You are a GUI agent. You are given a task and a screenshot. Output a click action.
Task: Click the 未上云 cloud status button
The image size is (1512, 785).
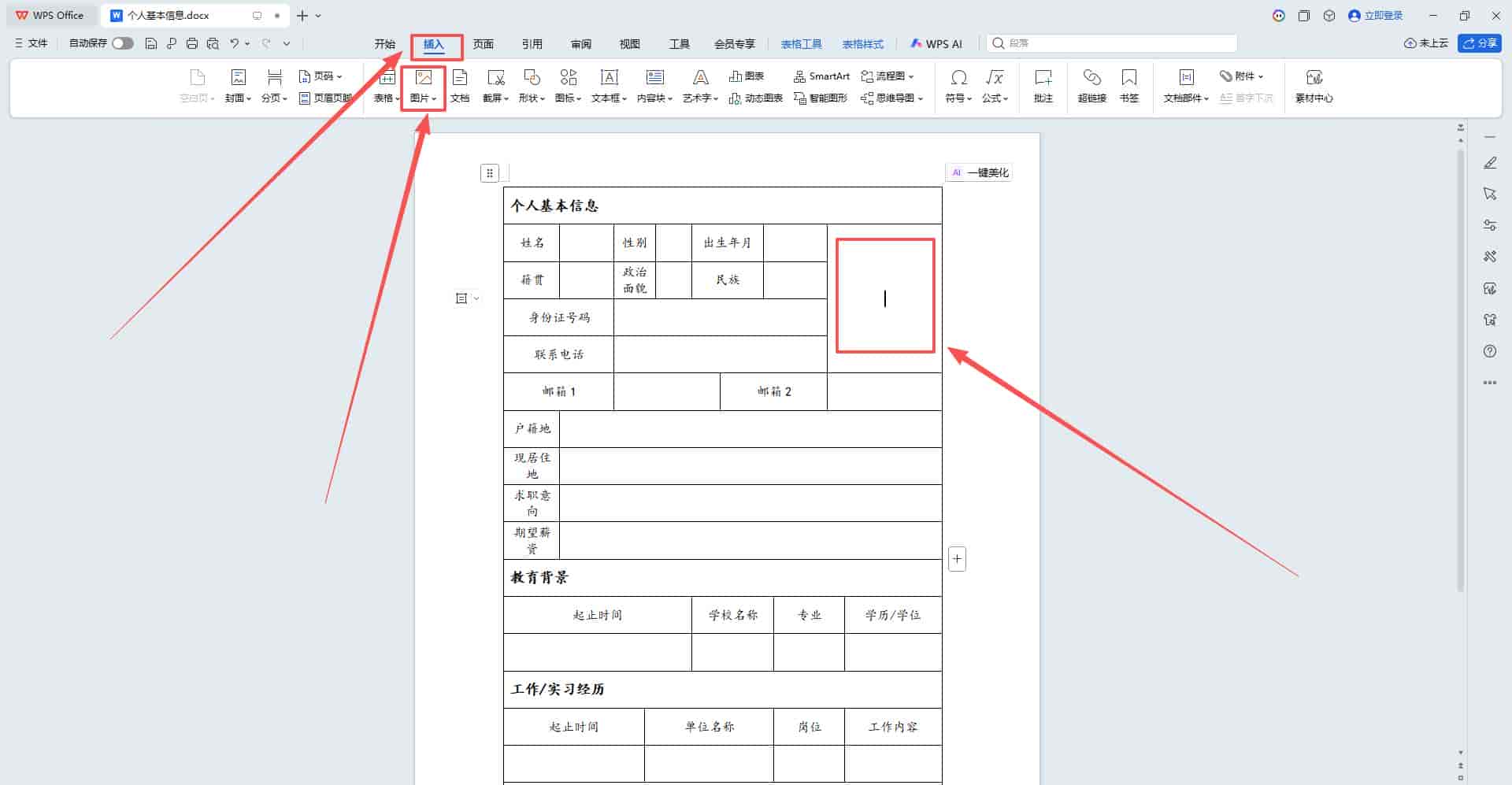pyautogui.click(x=1425, y=43)
